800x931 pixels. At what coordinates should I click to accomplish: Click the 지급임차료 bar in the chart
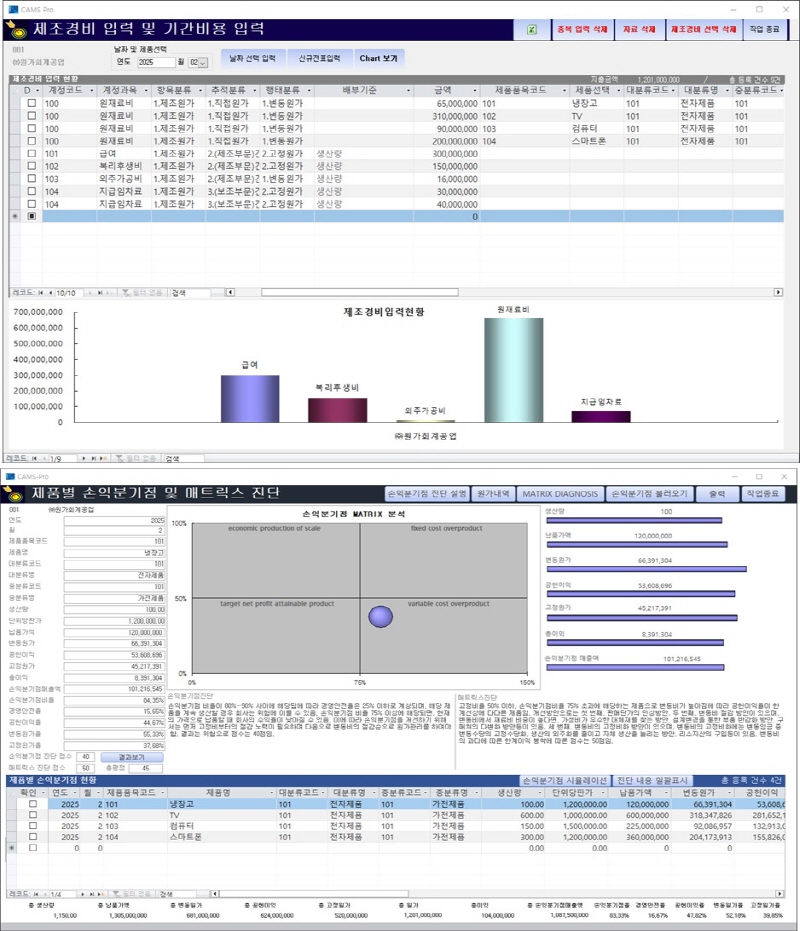click(601, 417)
